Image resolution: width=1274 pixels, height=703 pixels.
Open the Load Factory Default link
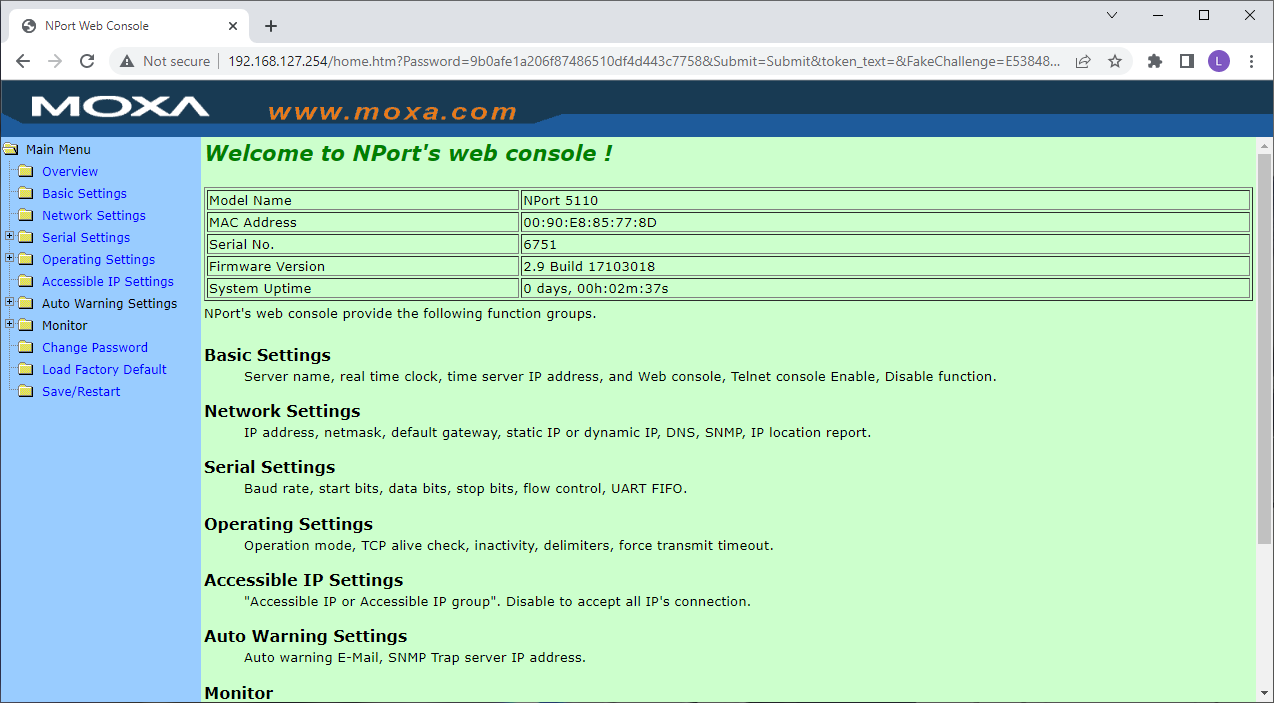pyautogui.click(x=104, y=370)
